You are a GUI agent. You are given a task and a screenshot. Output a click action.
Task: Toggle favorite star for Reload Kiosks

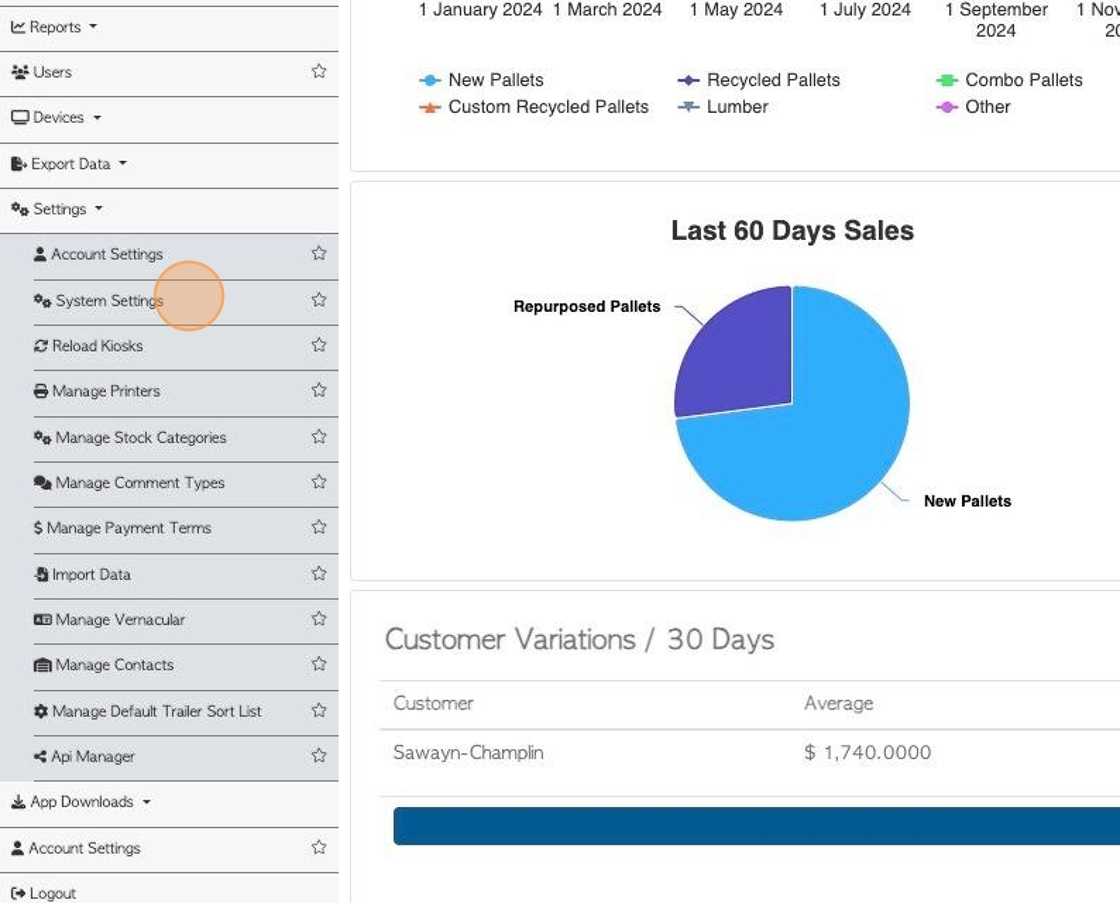[x=319, y=344]
